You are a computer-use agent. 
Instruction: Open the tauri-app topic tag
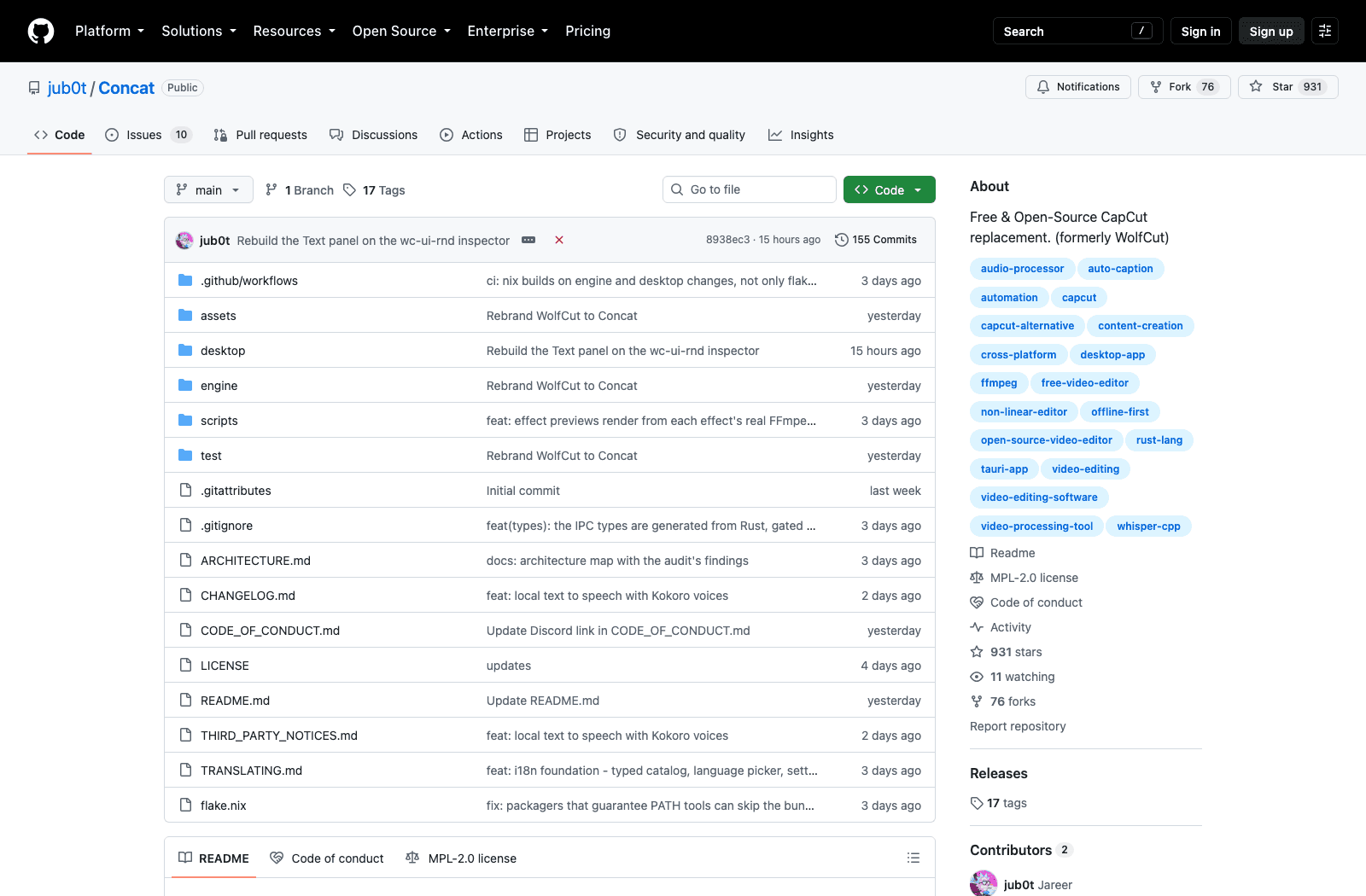tap(1004, 469)
